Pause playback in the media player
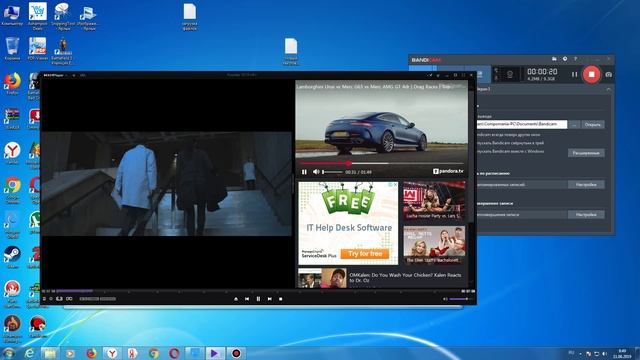The image size is (640, 360). click(x=258, y=299)
